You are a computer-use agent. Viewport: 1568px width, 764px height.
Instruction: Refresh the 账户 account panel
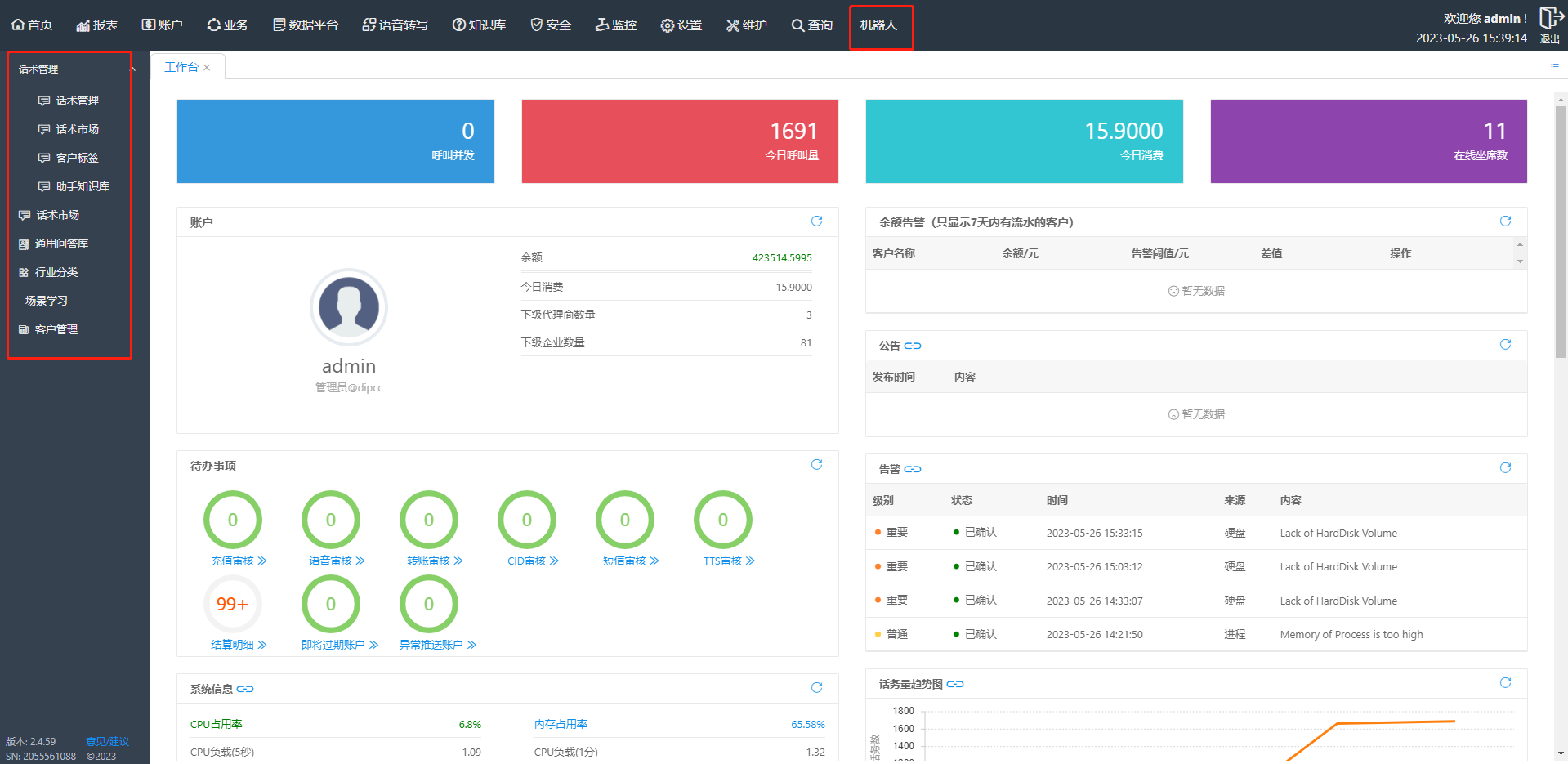[x=815, y=221]
